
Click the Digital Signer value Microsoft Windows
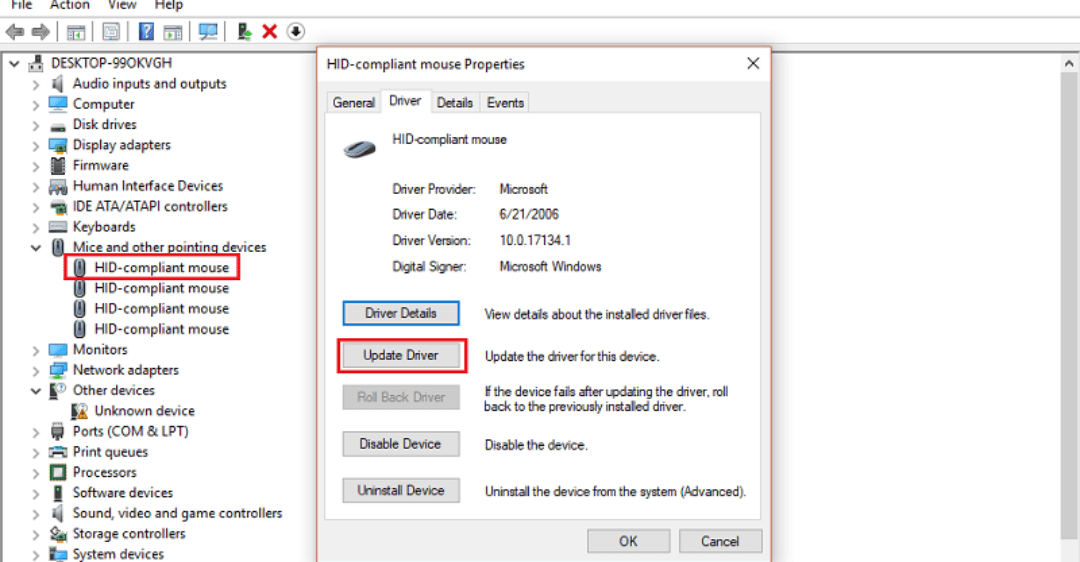[550, 267]
